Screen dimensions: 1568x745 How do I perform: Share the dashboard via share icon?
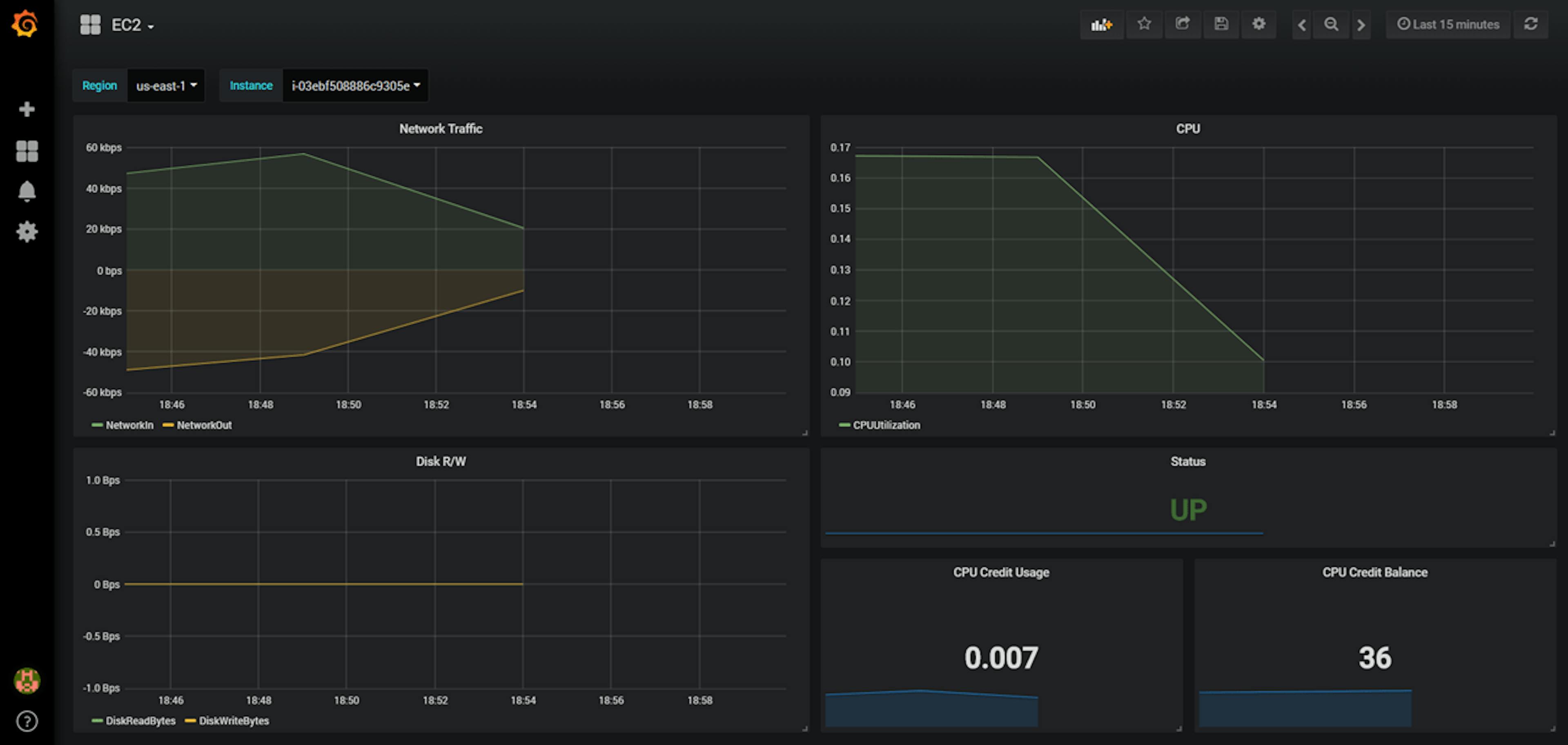point(1183,25)
